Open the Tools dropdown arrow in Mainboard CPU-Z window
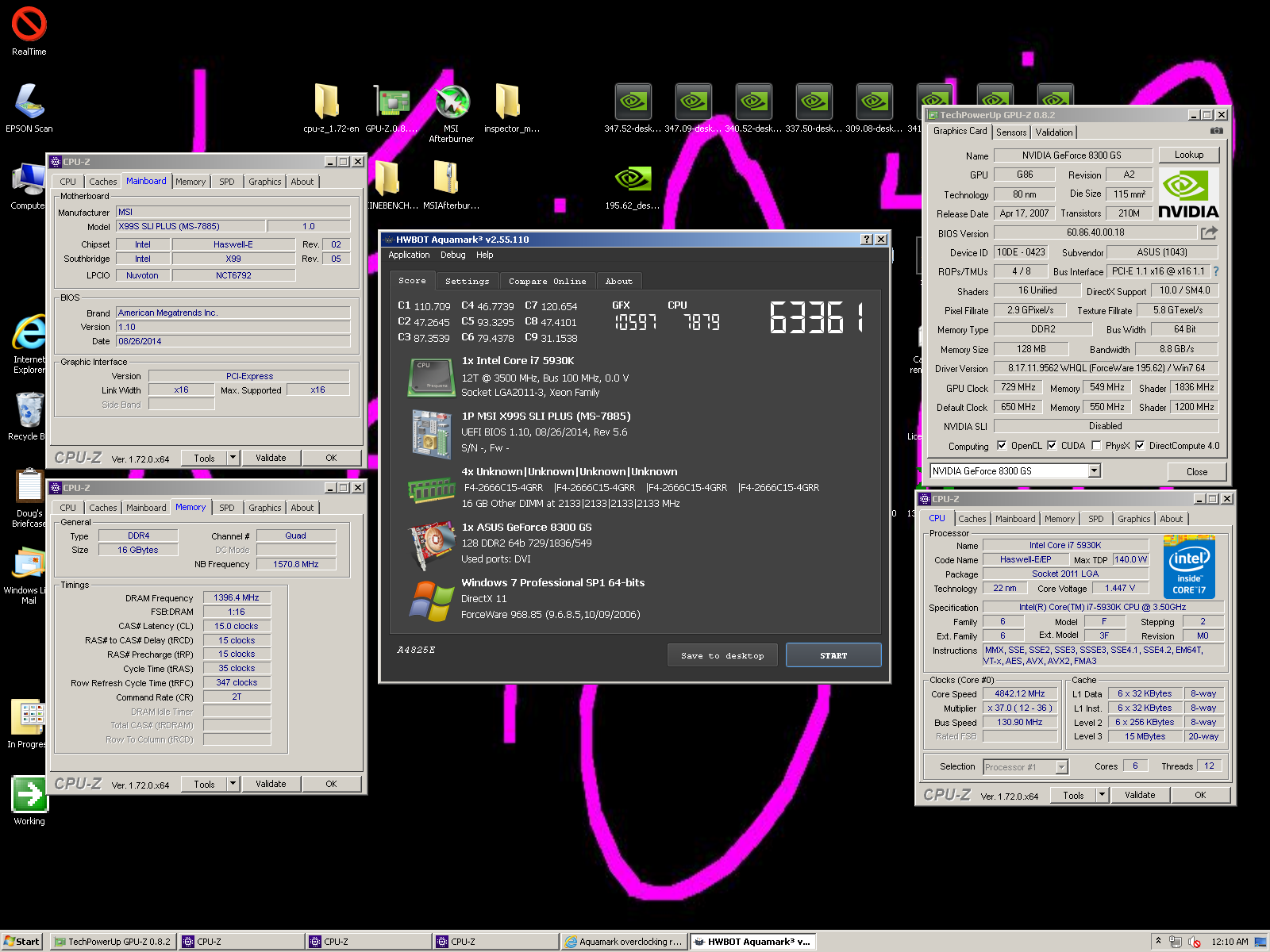 point(233,458)
